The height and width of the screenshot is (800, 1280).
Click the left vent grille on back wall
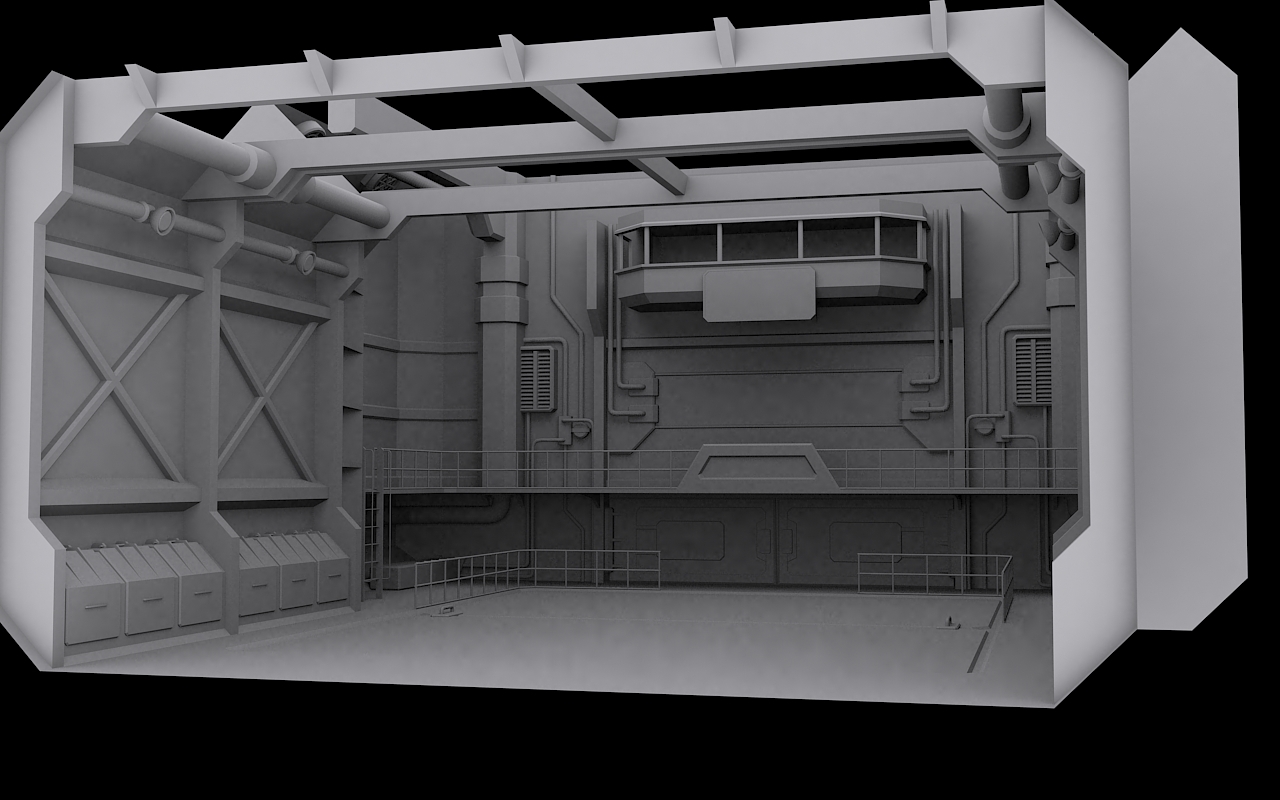pos(537,378)
